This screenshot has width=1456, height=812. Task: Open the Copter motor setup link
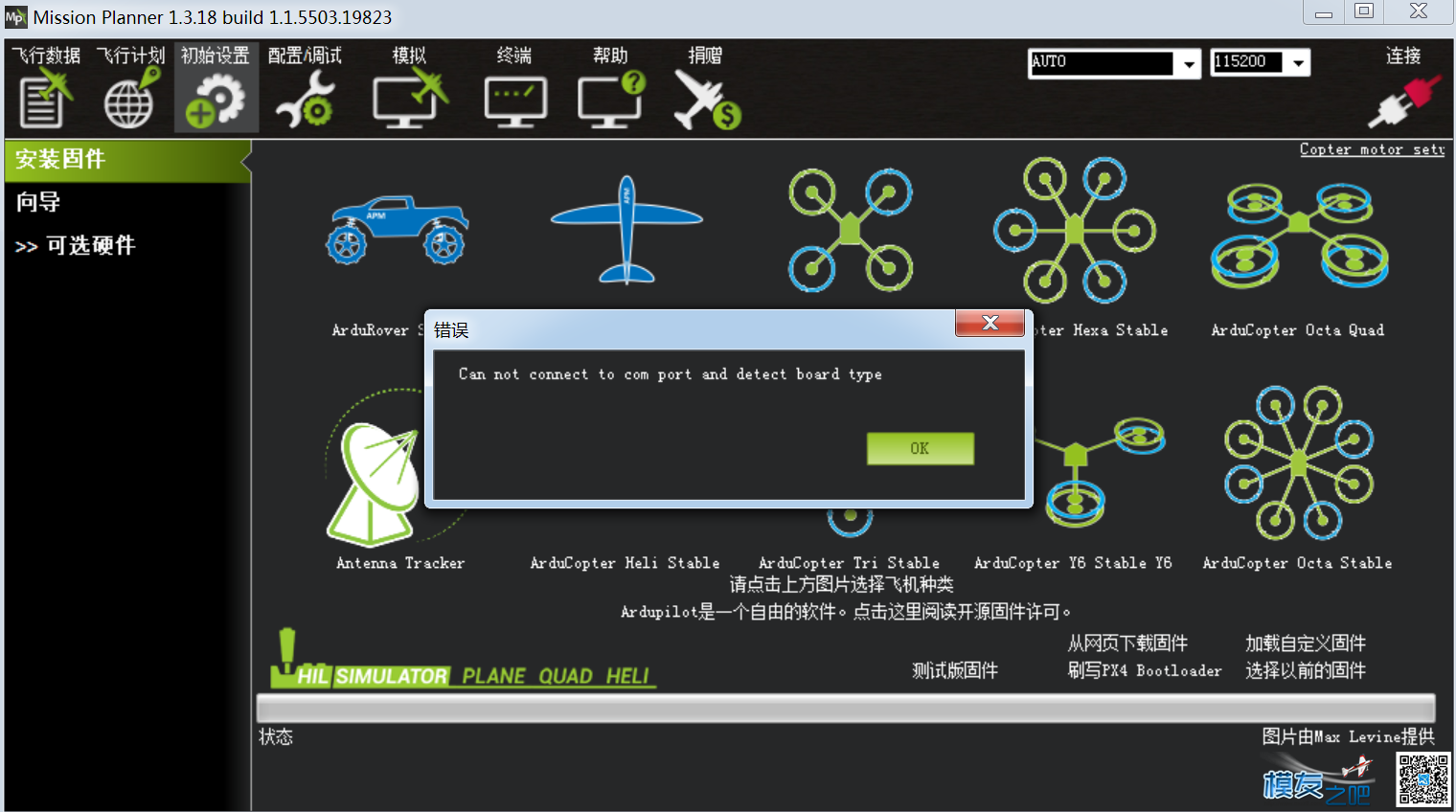pyautogui.click(x=1372, y=149)
